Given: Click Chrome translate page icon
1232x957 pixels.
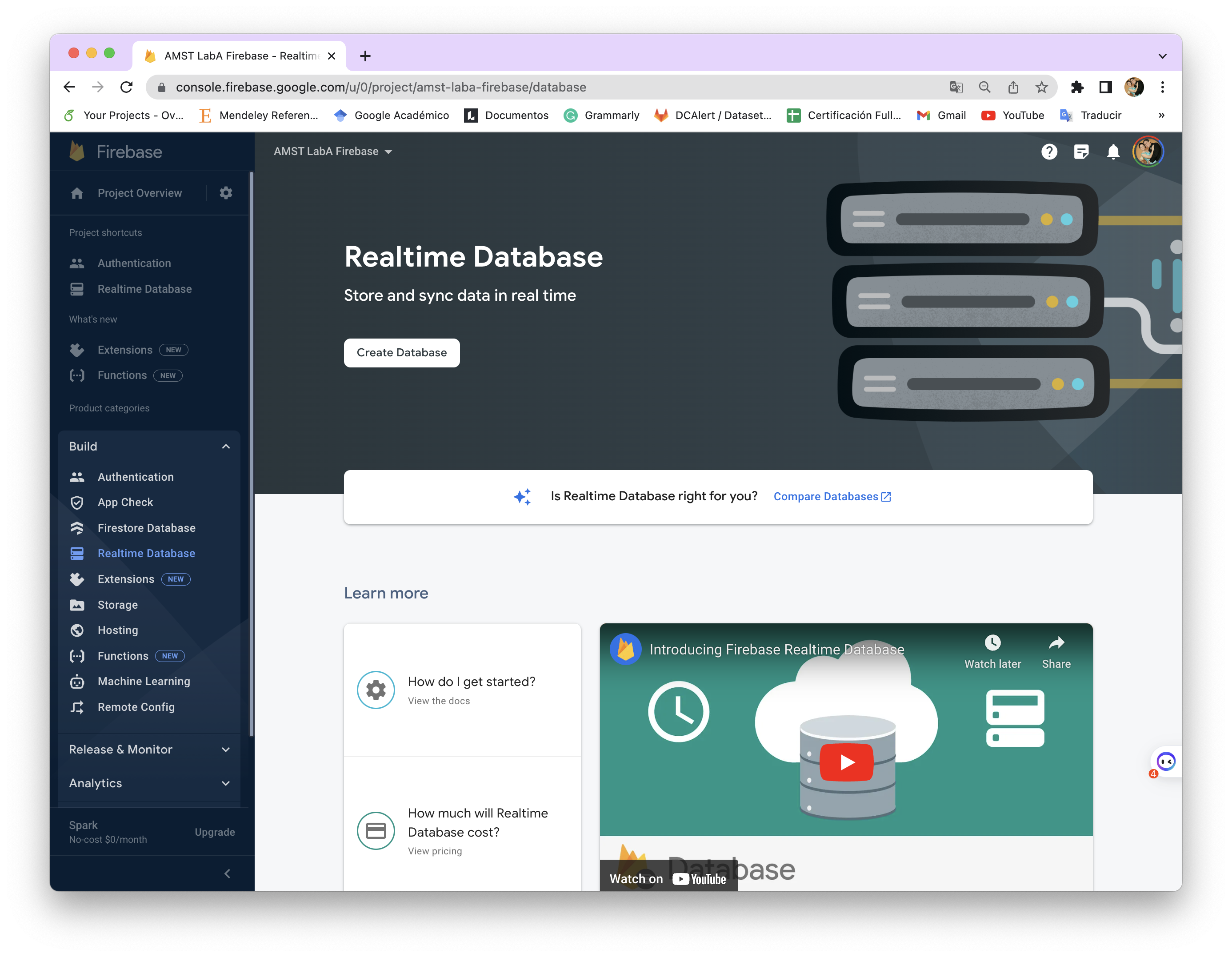Looking at the screenshot, I should pos(956,87).
